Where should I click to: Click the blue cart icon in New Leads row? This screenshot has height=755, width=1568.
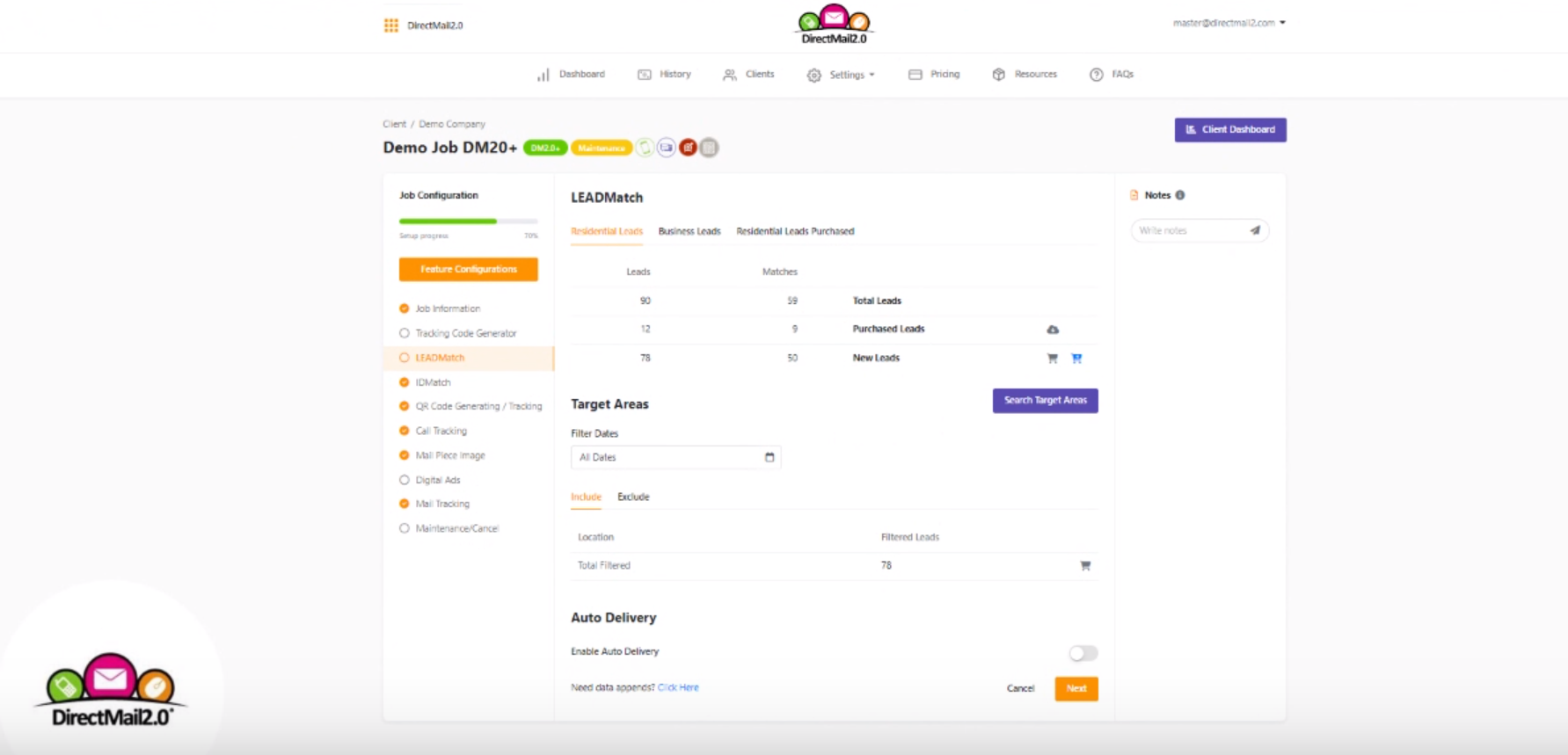[x=1077, y=359]
